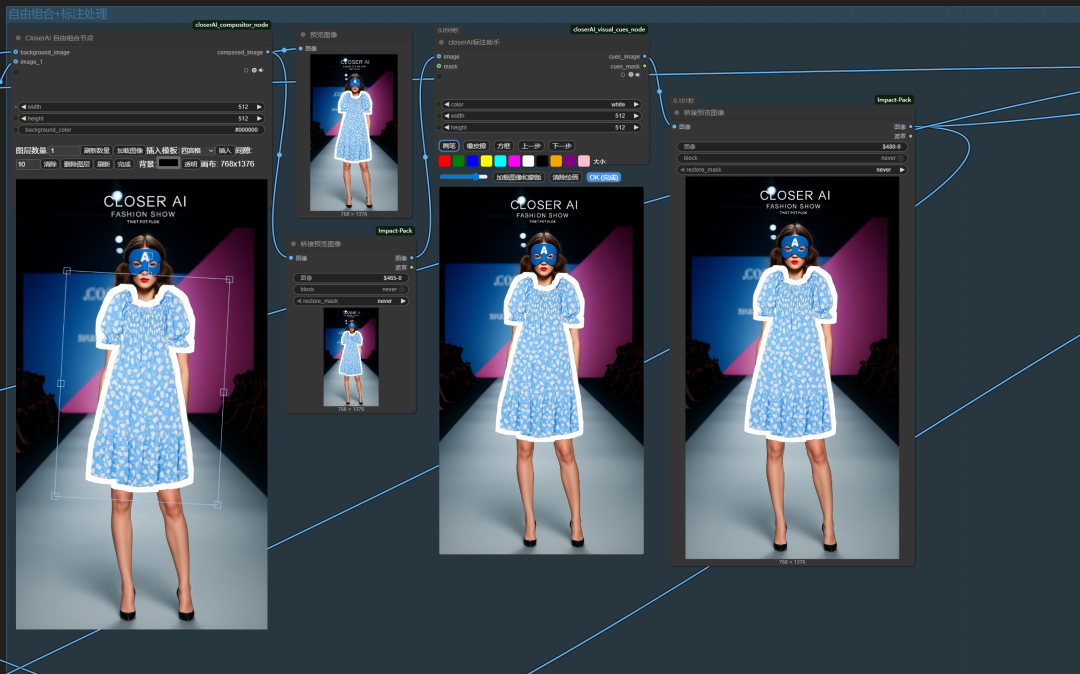Click the 加载图像 button

pyautogui.click(x=129, y=150)
